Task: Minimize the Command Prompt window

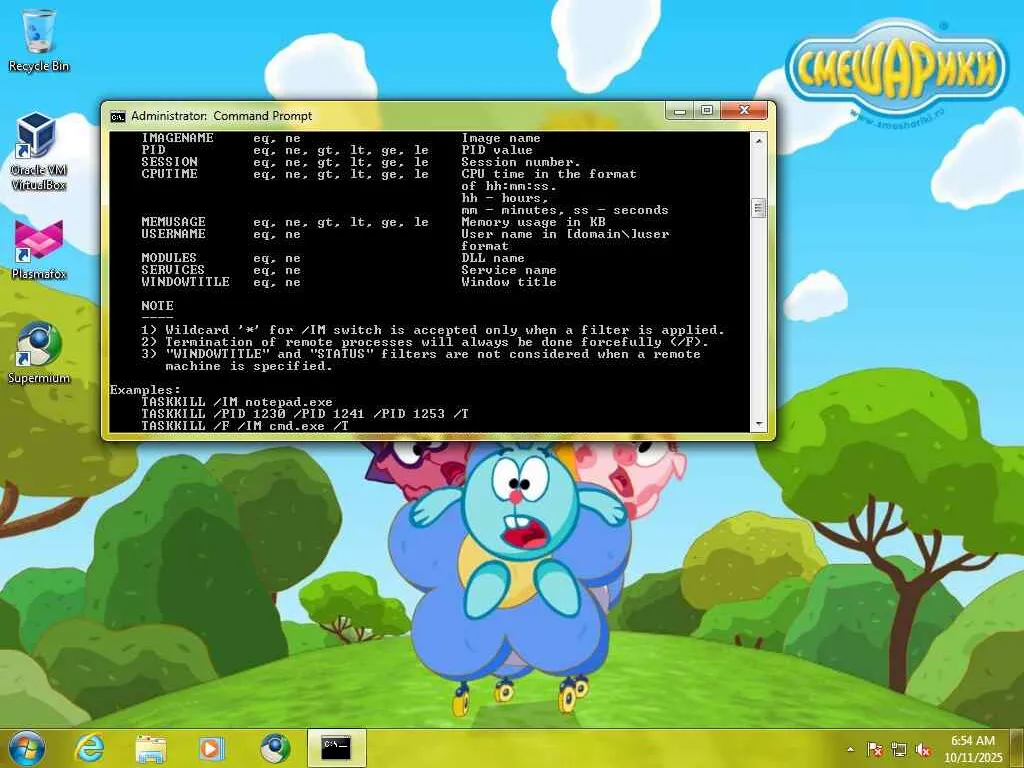Action: coord(680,110)
